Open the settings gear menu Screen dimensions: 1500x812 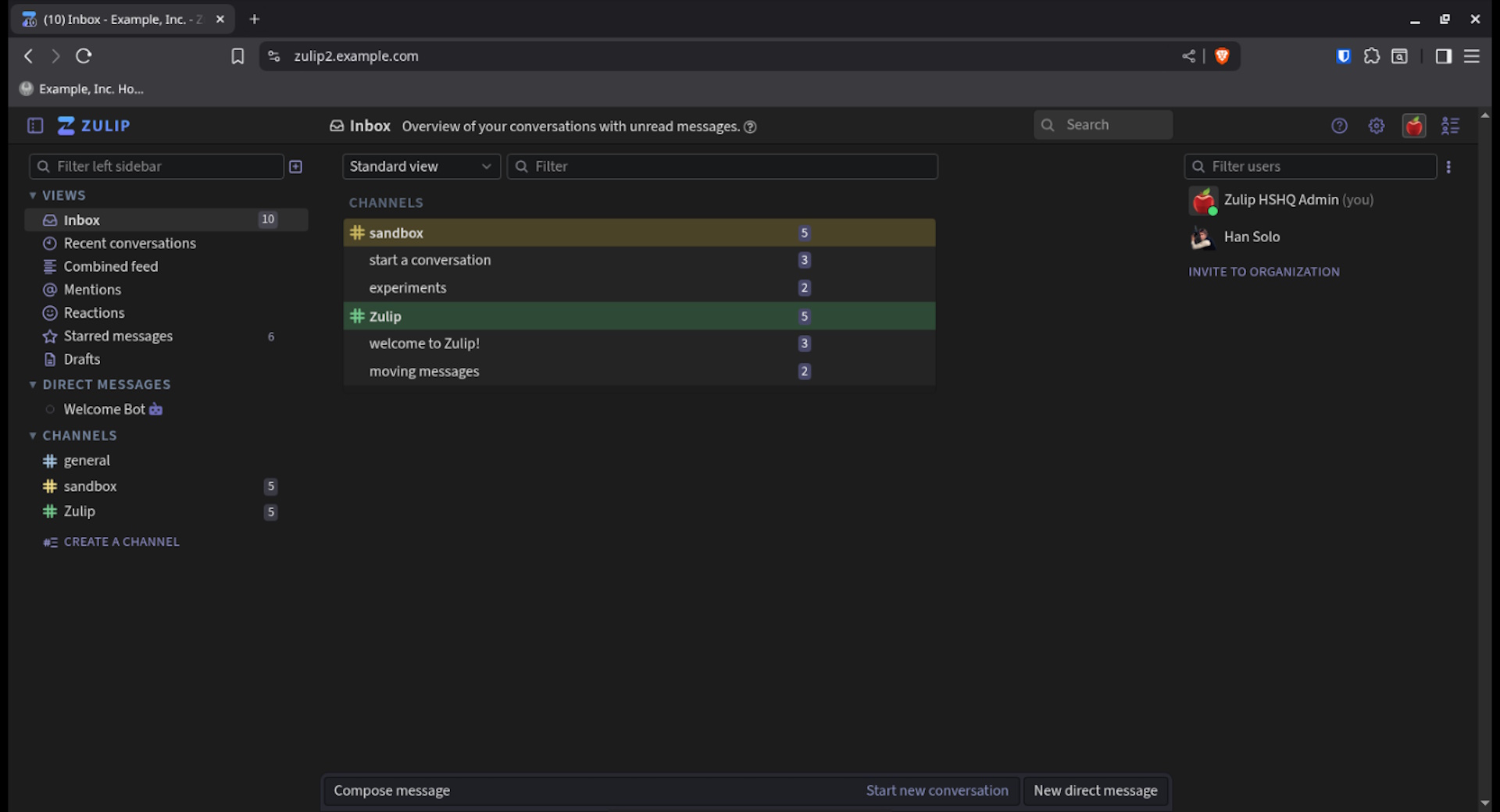1377,126
